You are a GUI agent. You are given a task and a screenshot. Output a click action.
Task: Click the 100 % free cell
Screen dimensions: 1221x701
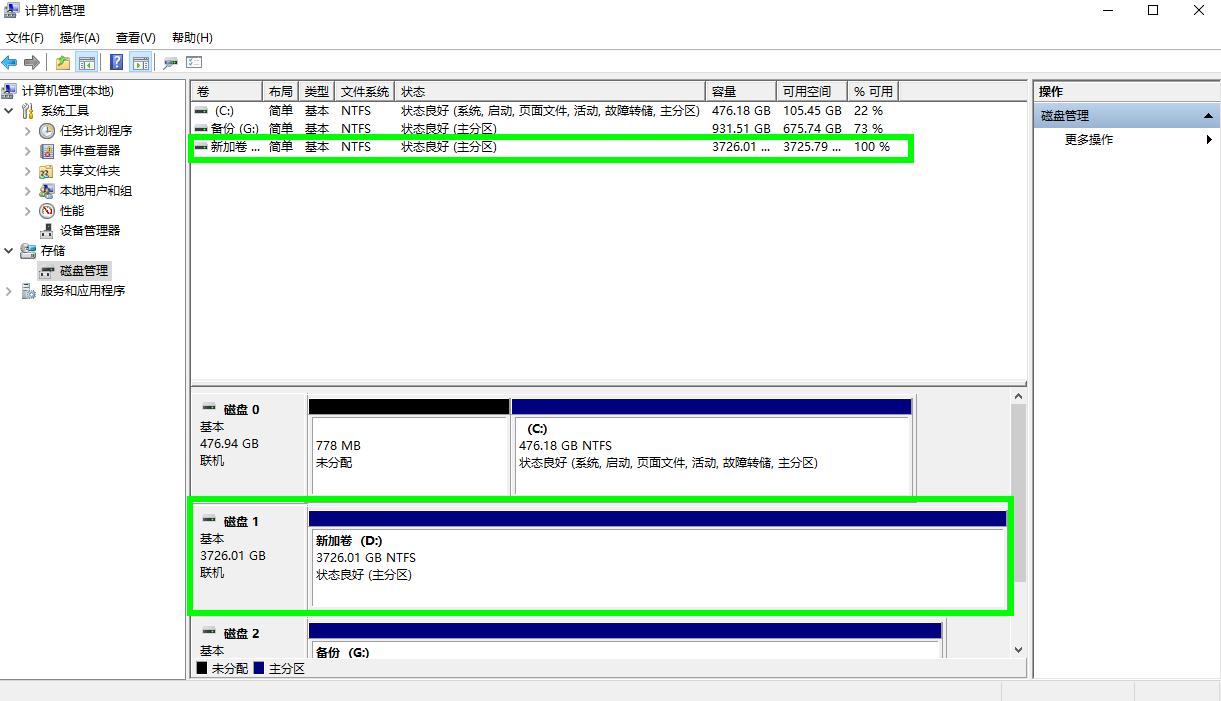[x=872, y=147]
